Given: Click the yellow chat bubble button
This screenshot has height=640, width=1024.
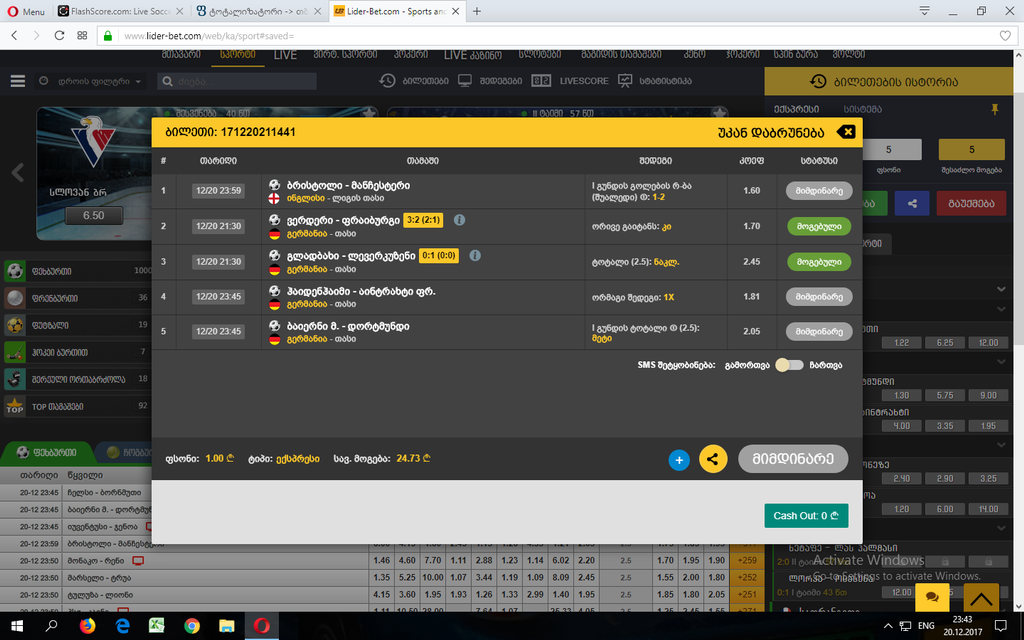Looking at the screenshot, I should (x=932, y=597).
